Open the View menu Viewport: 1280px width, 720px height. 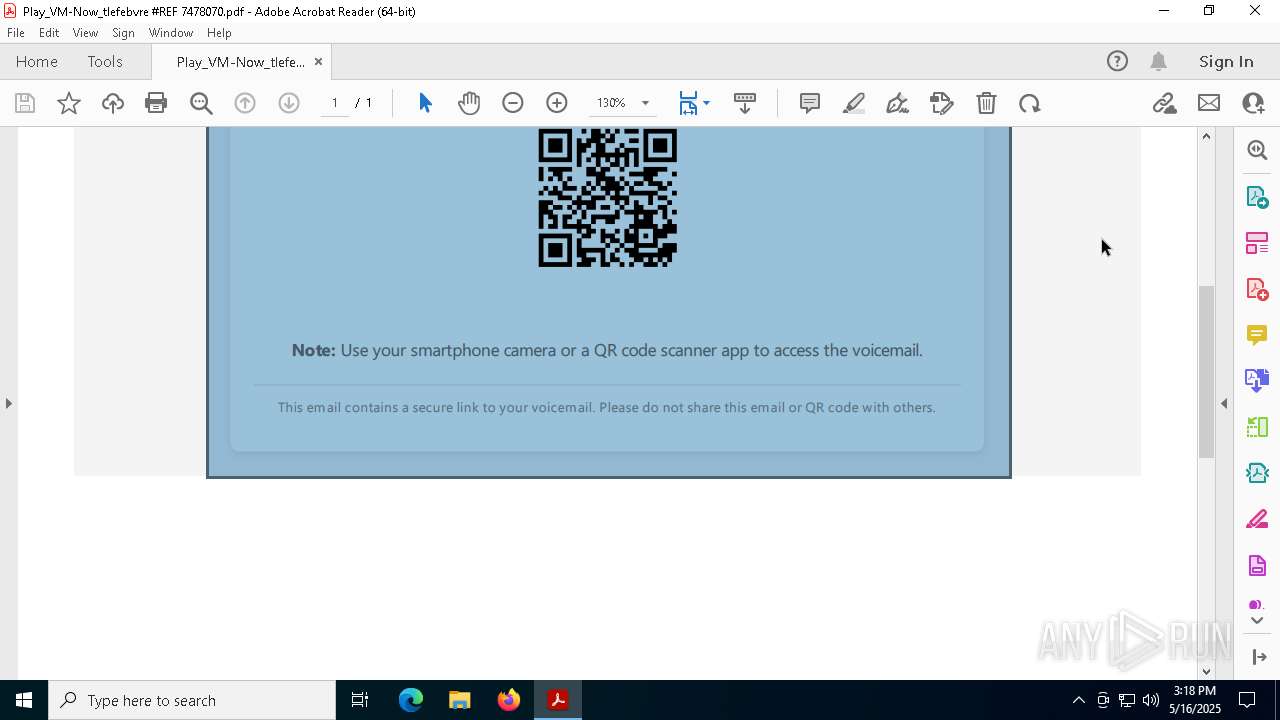[85, 33]
